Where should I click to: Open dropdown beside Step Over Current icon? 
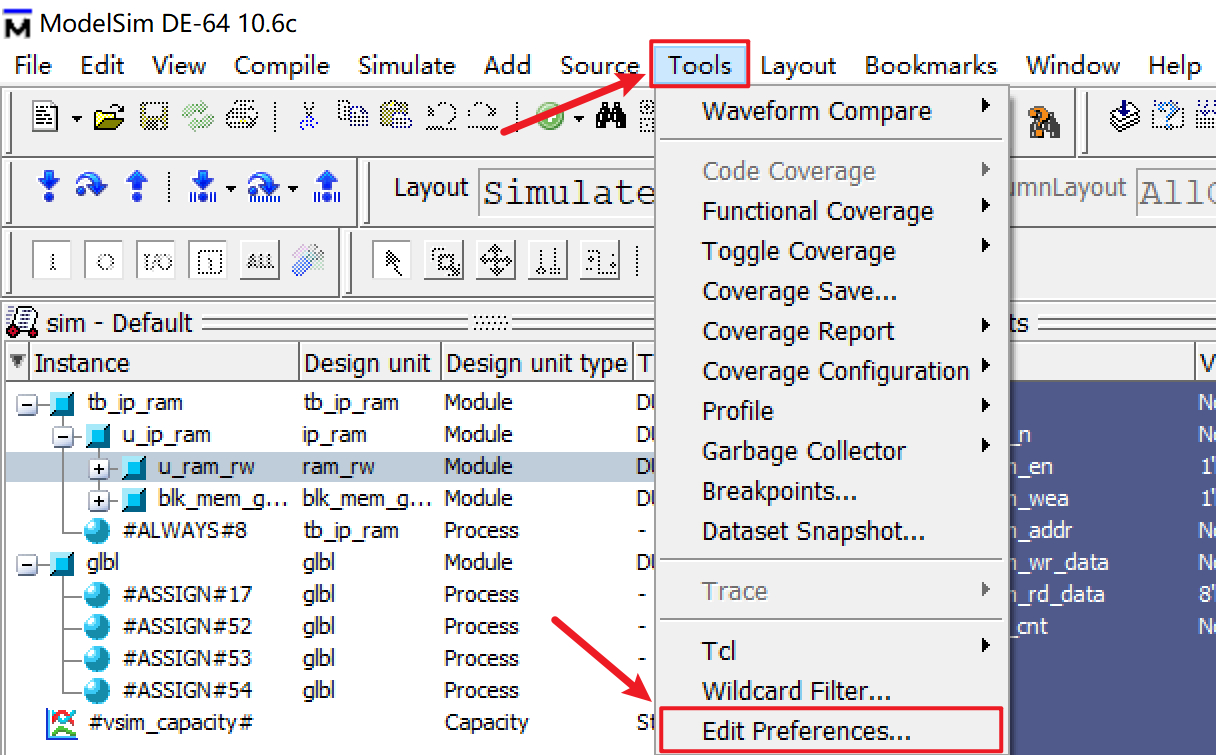[293, 188]
